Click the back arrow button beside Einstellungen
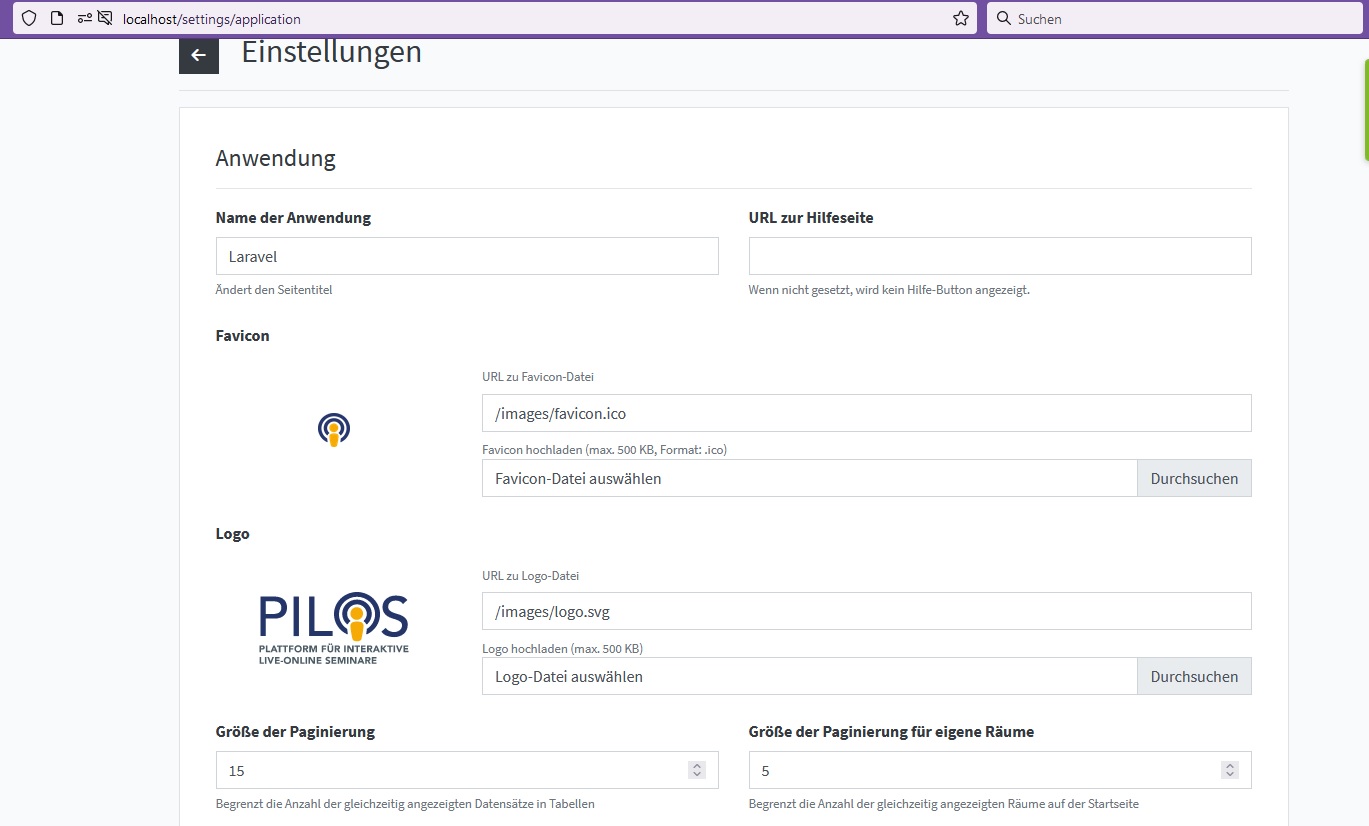 coord(199,55)
